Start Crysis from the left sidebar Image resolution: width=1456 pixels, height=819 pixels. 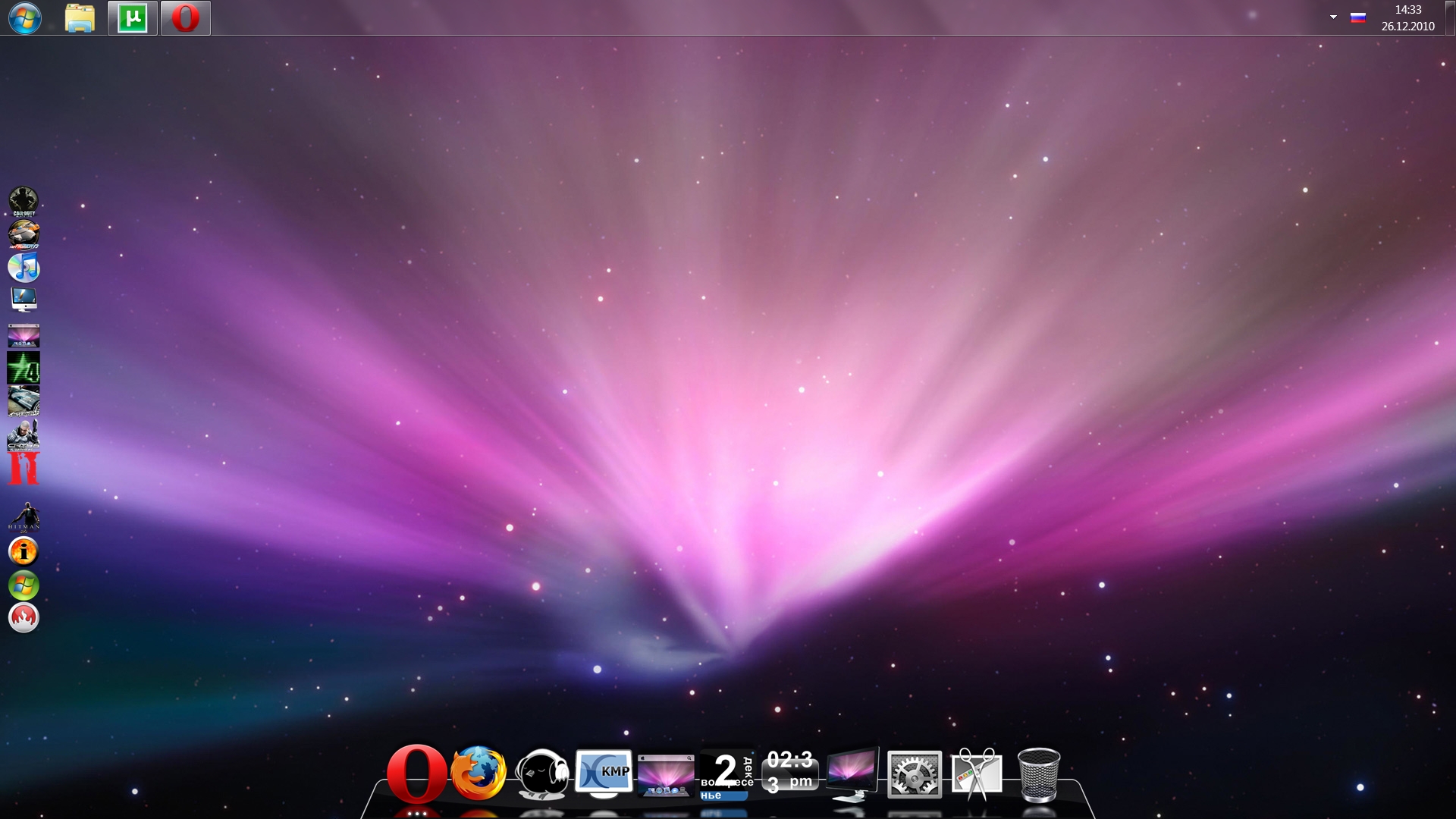(24, 435)
